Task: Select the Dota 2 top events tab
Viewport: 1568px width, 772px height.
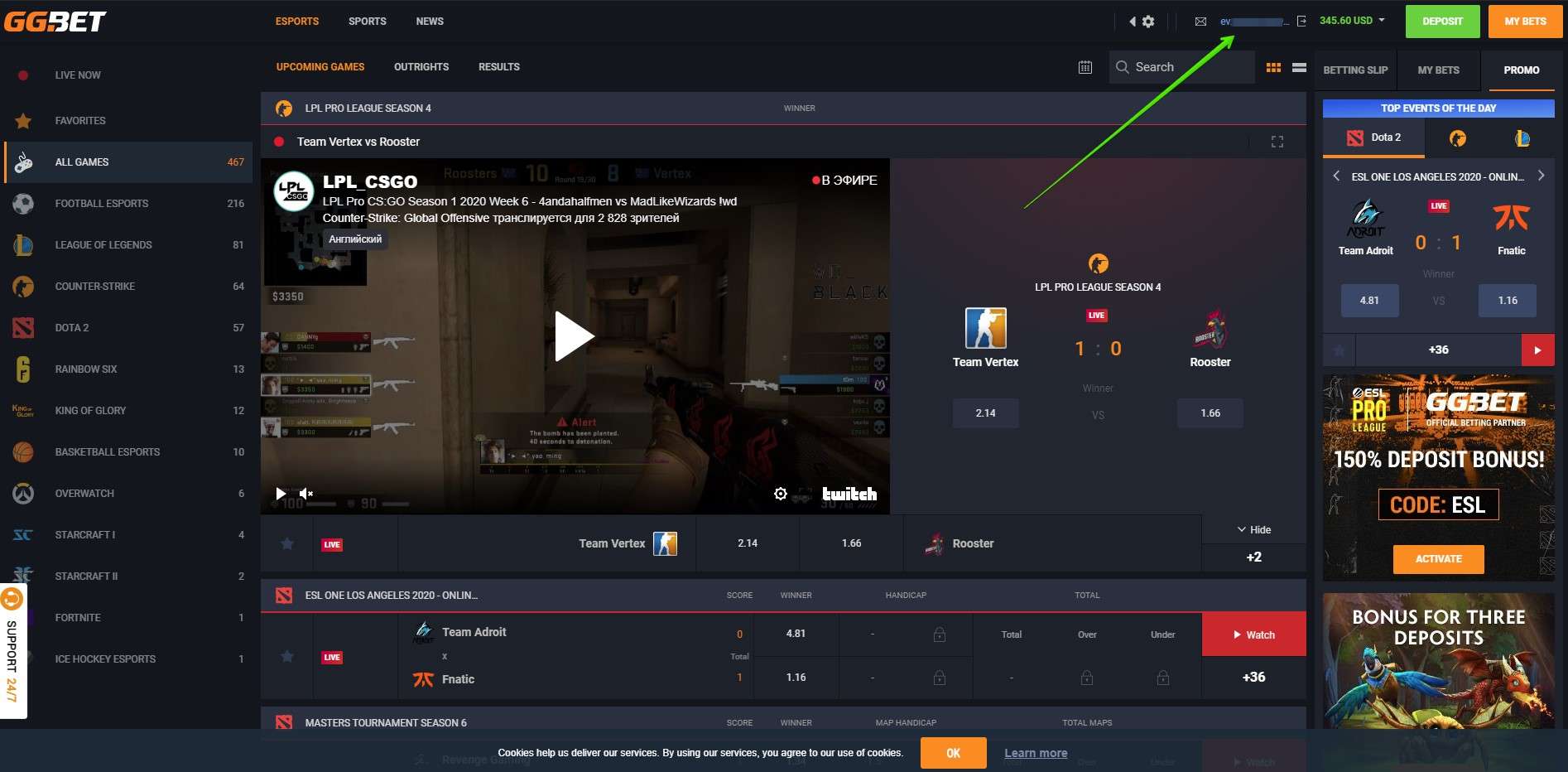Action: pos(1374,138)
